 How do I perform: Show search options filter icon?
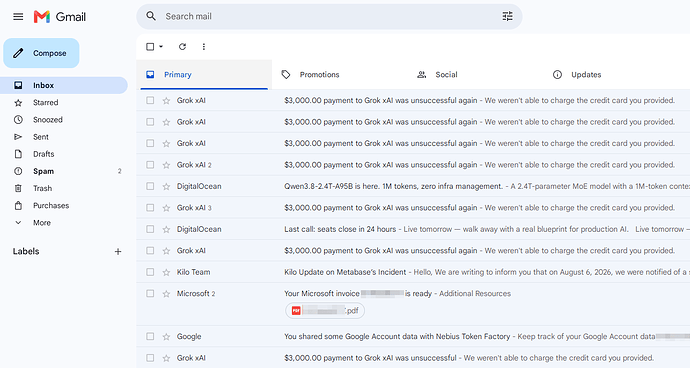click(507, 16)
